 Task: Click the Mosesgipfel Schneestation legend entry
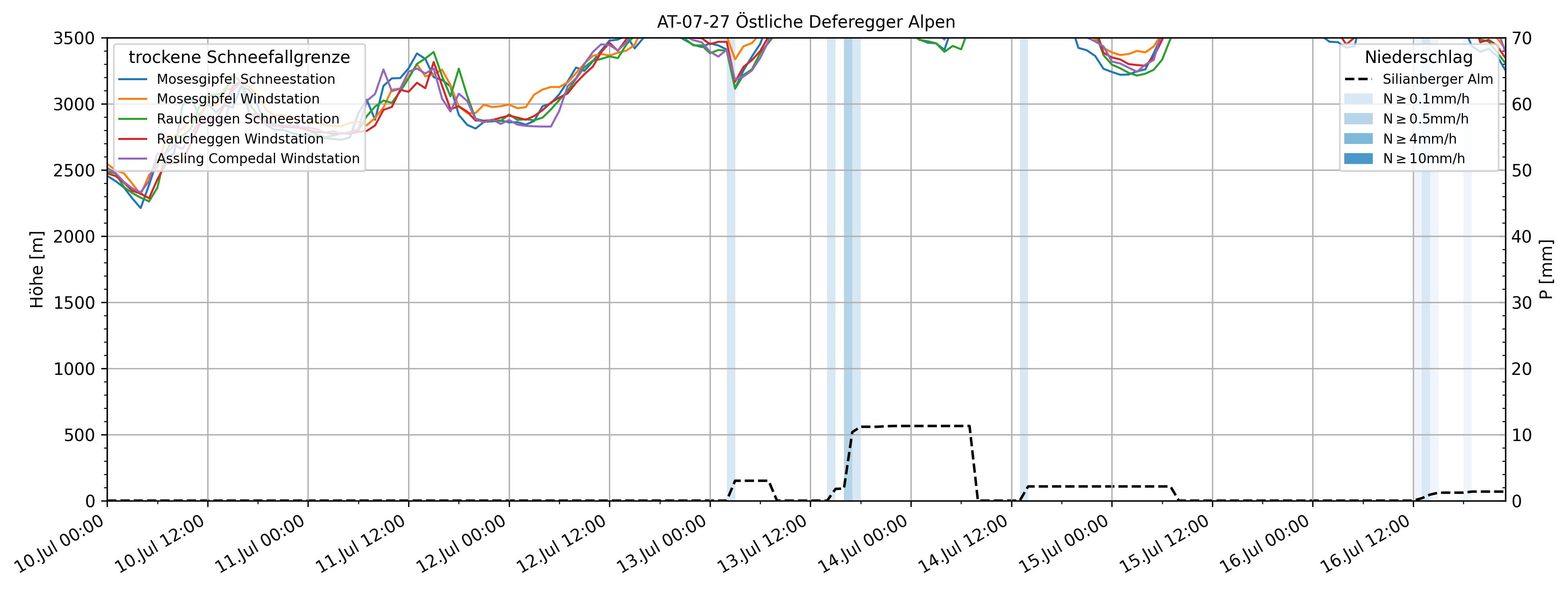pos(245,79)
